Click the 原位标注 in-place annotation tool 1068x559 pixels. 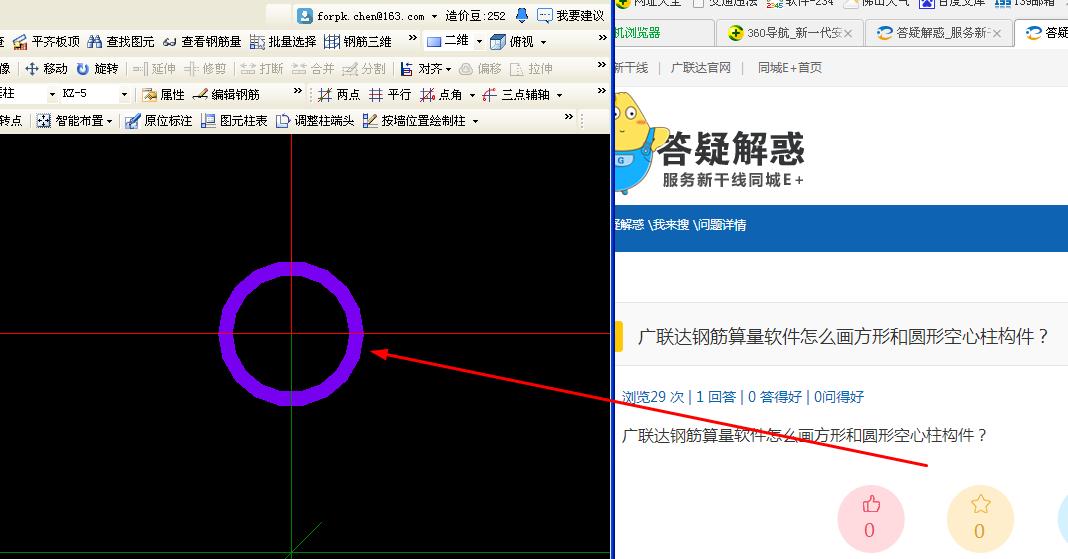pyautogui.click(x=159, y=121)
